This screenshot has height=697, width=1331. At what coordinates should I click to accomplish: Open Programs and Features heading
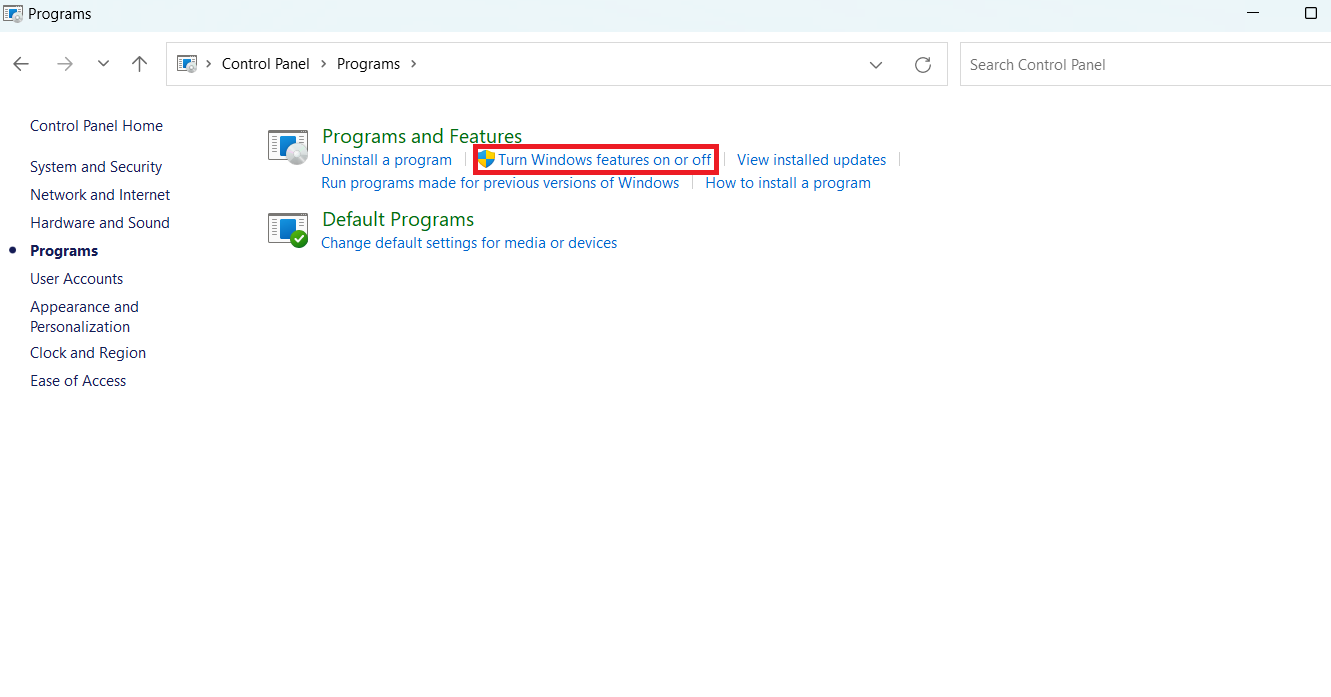pyautogui.click(x=422, y=137)
